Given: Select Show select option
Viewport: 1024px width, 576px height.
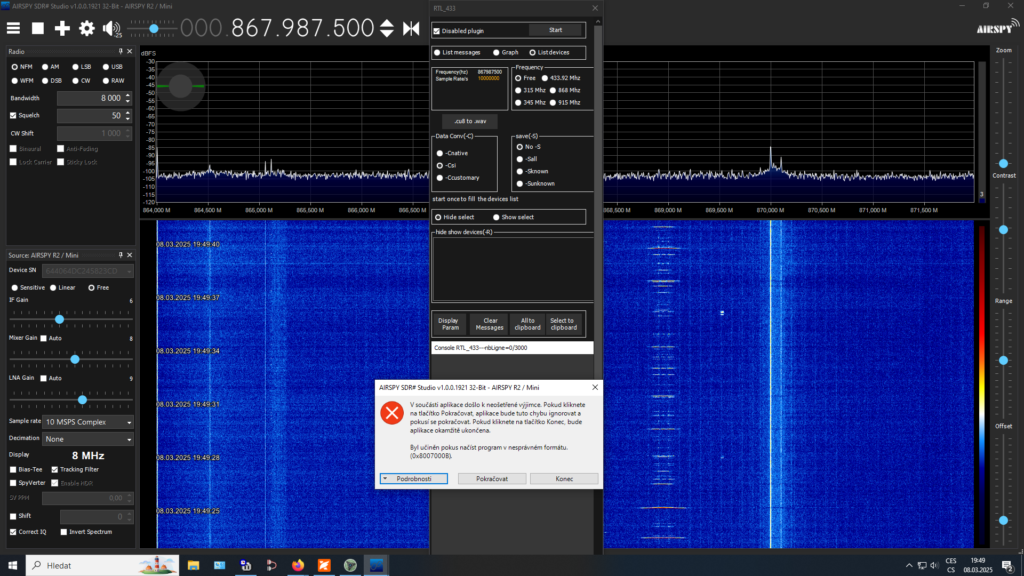Looking at the screenshot, I should coord(496,217).
